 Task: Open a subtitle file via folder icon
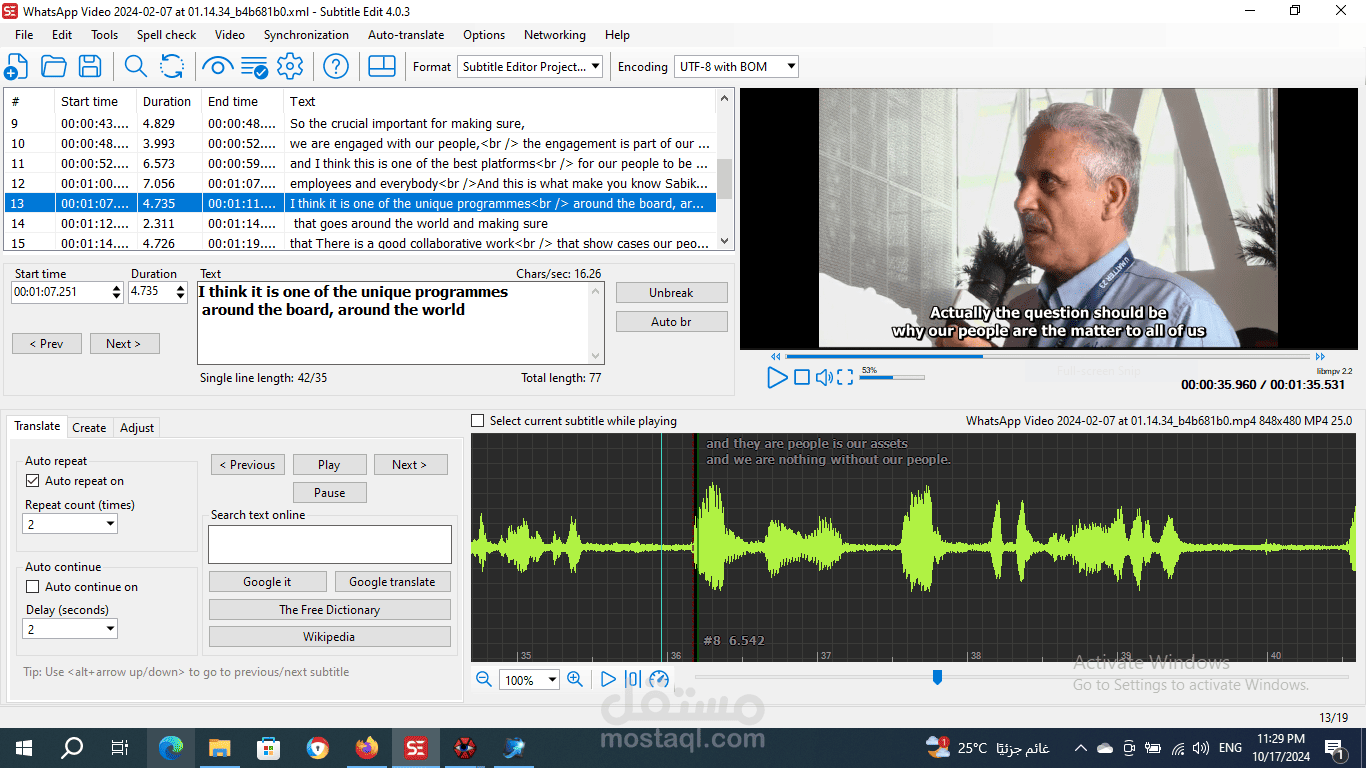pos(53,67)
